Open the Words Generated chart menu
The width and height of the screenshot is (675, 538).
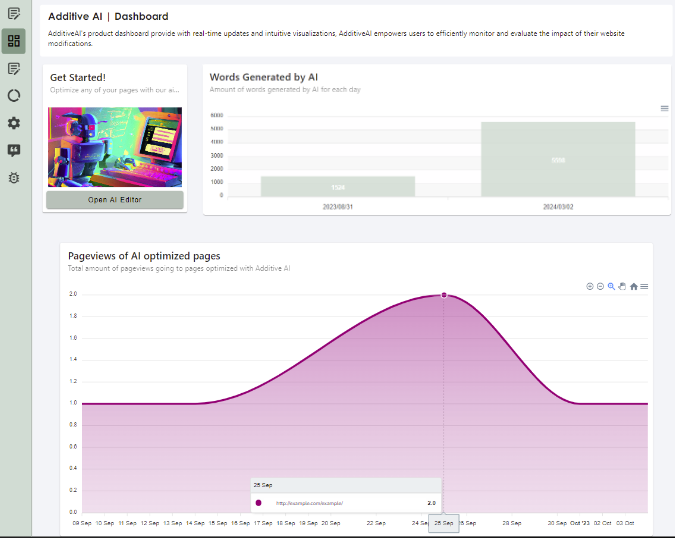pyautogui.click(x=665, y=108)
